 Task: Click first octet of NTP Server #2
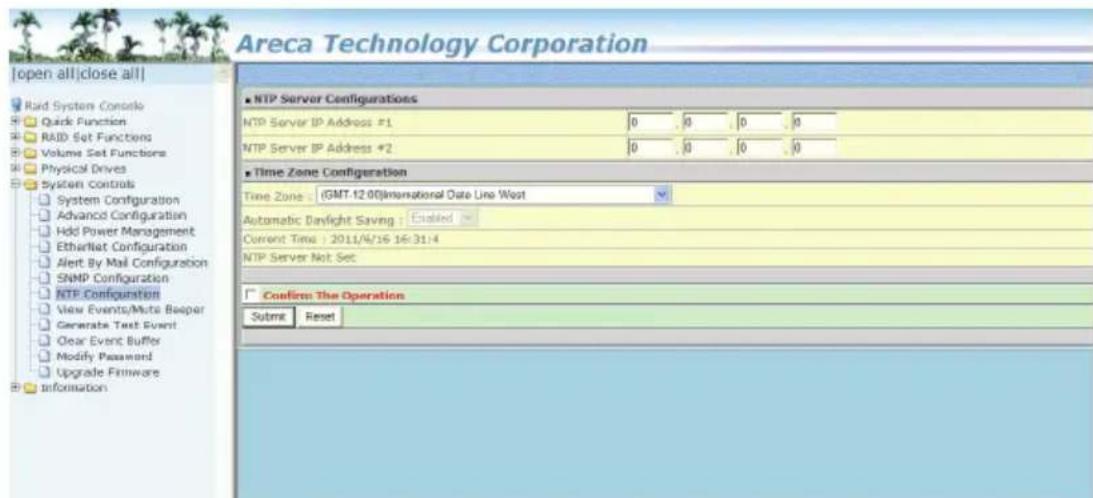pos(650,147)
